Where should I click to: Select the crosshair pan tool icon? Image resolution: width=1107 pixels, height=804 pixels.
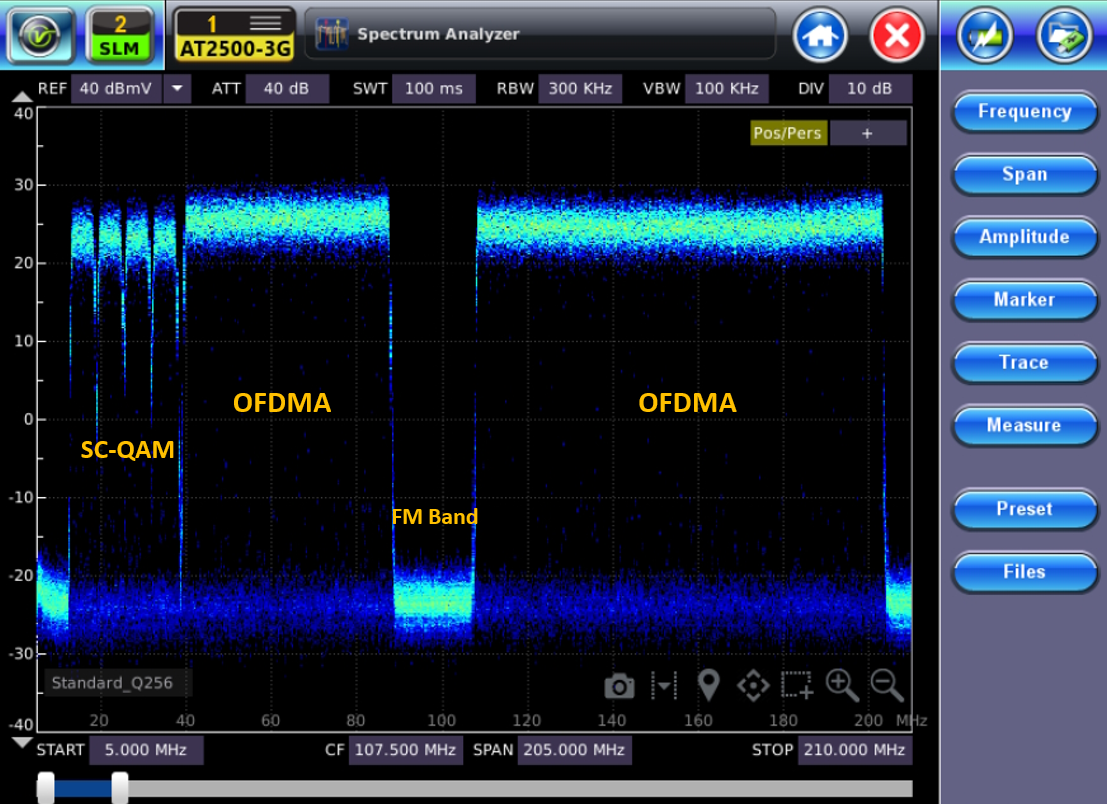tap(753, 687)
